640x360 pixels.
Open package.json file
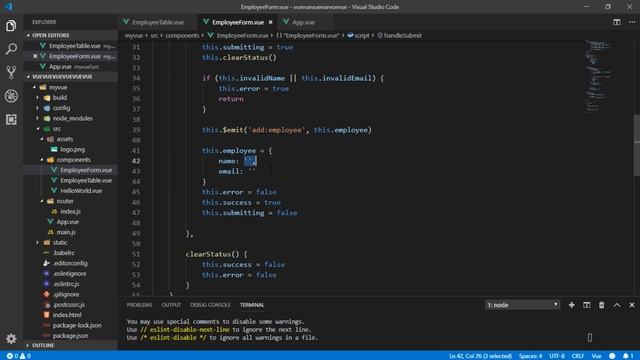click(70, 336)
